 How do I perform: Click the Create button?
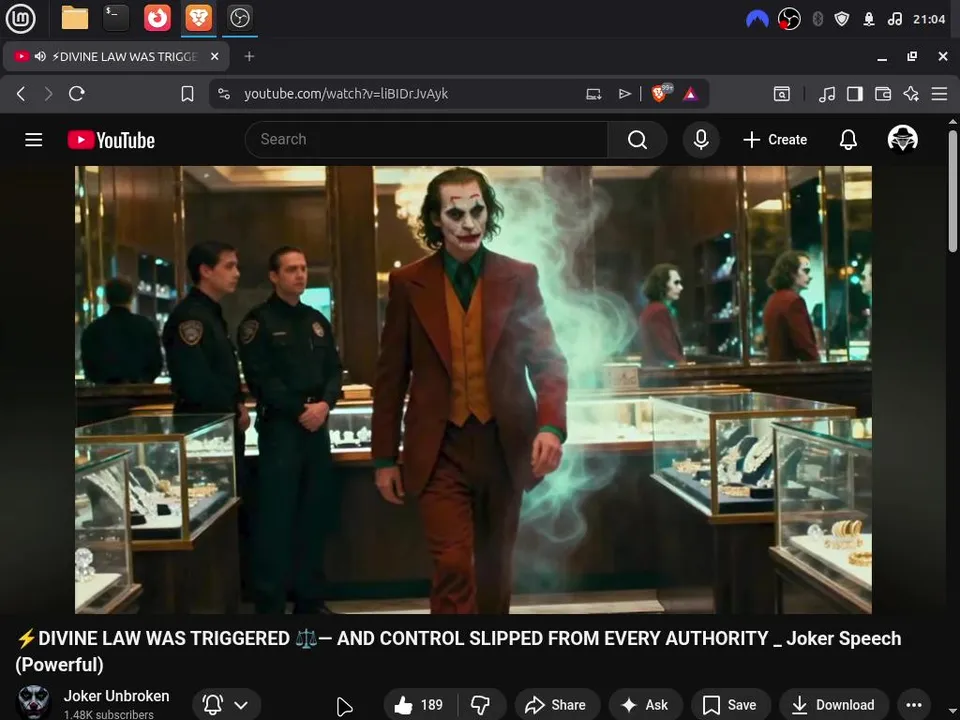(775, 140)
